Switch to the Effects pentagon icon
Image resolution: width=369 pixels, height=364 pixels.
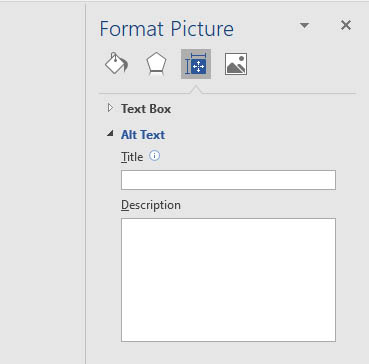click(156, 64)
